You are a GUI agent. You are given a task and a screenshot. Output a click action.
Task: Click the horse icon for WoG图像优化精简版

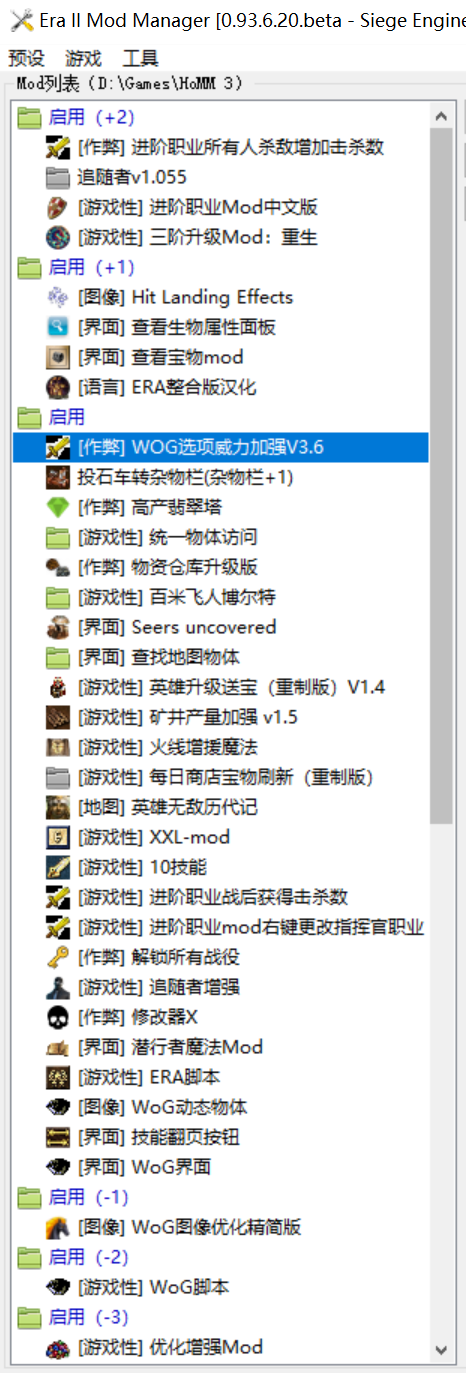tap(58, 1227)
